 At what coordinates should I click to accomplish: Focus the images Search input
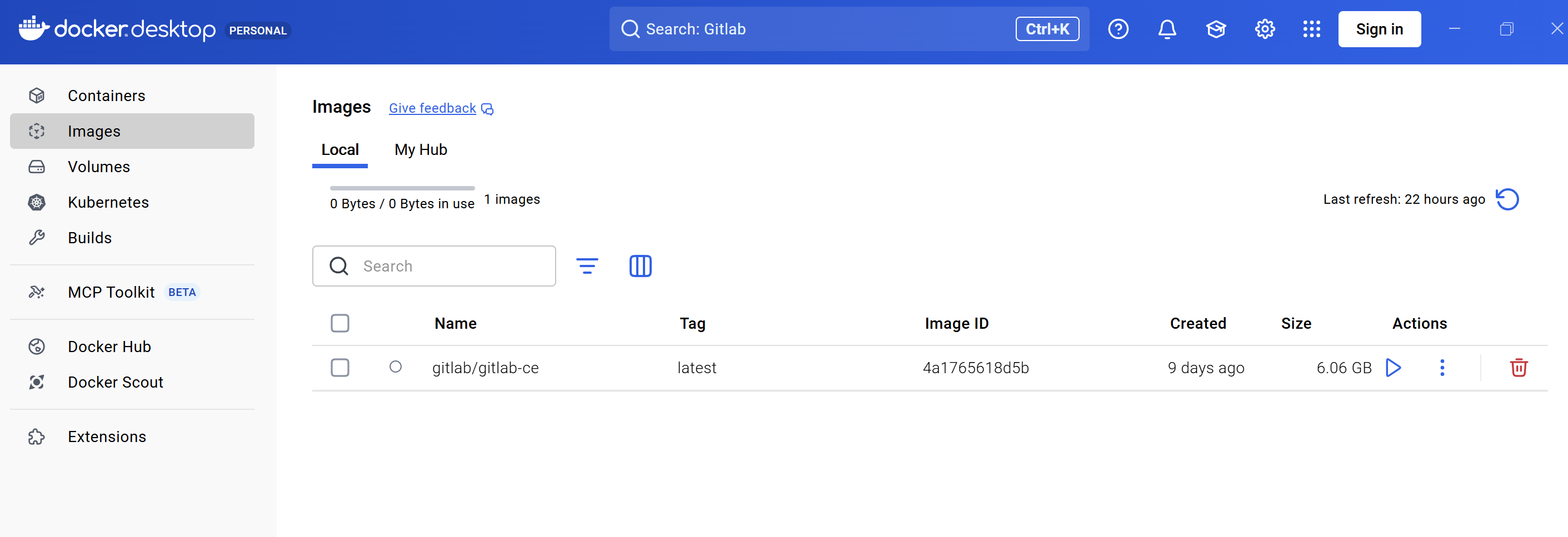(x=433, y=266)
